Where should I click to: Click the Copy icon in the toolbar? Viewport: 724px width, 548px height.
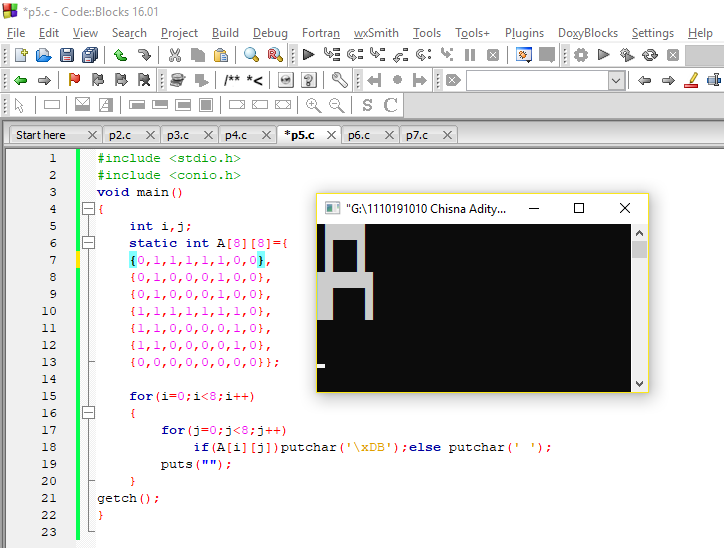[x=198, y=55]
